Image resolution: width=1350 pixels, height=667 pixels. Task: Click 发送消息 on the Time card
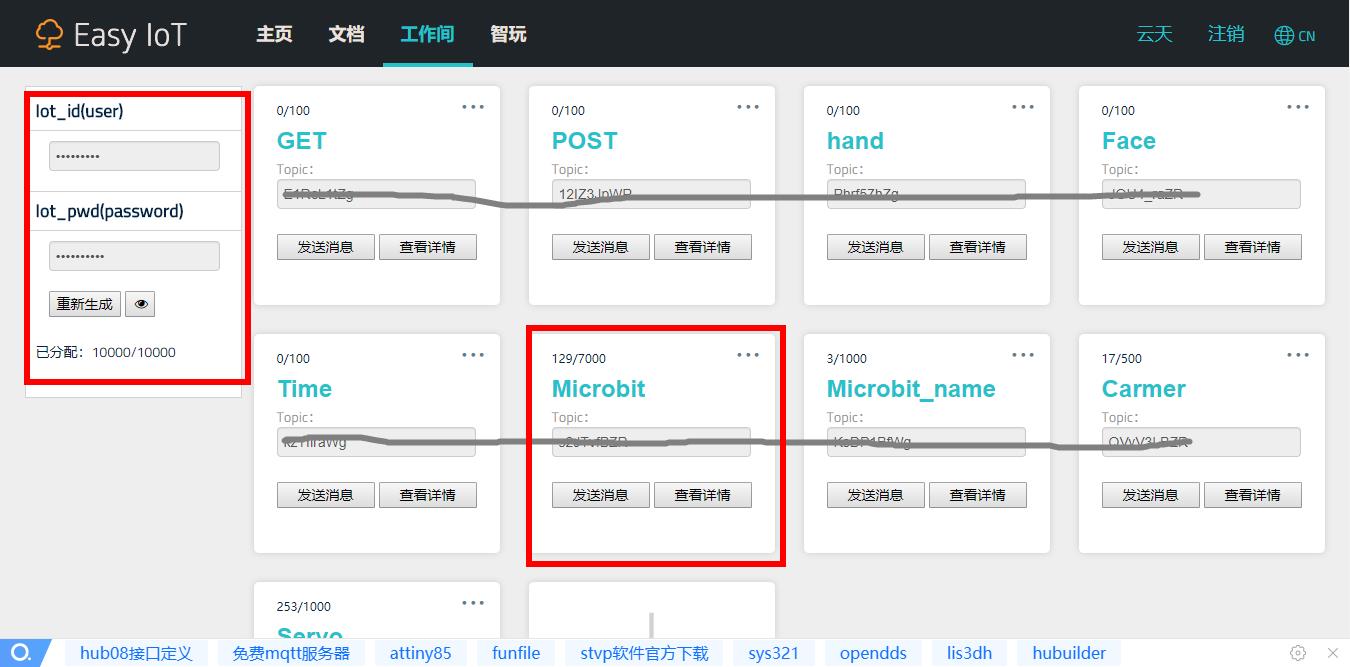click(x=326, y=495)
